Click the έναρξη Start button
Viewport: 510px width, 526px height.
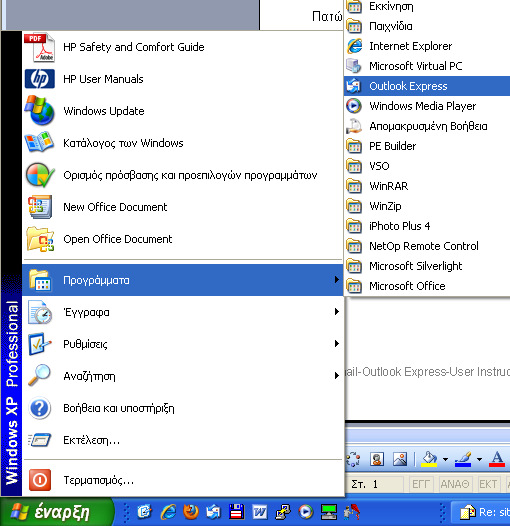(x=56, y=512)
